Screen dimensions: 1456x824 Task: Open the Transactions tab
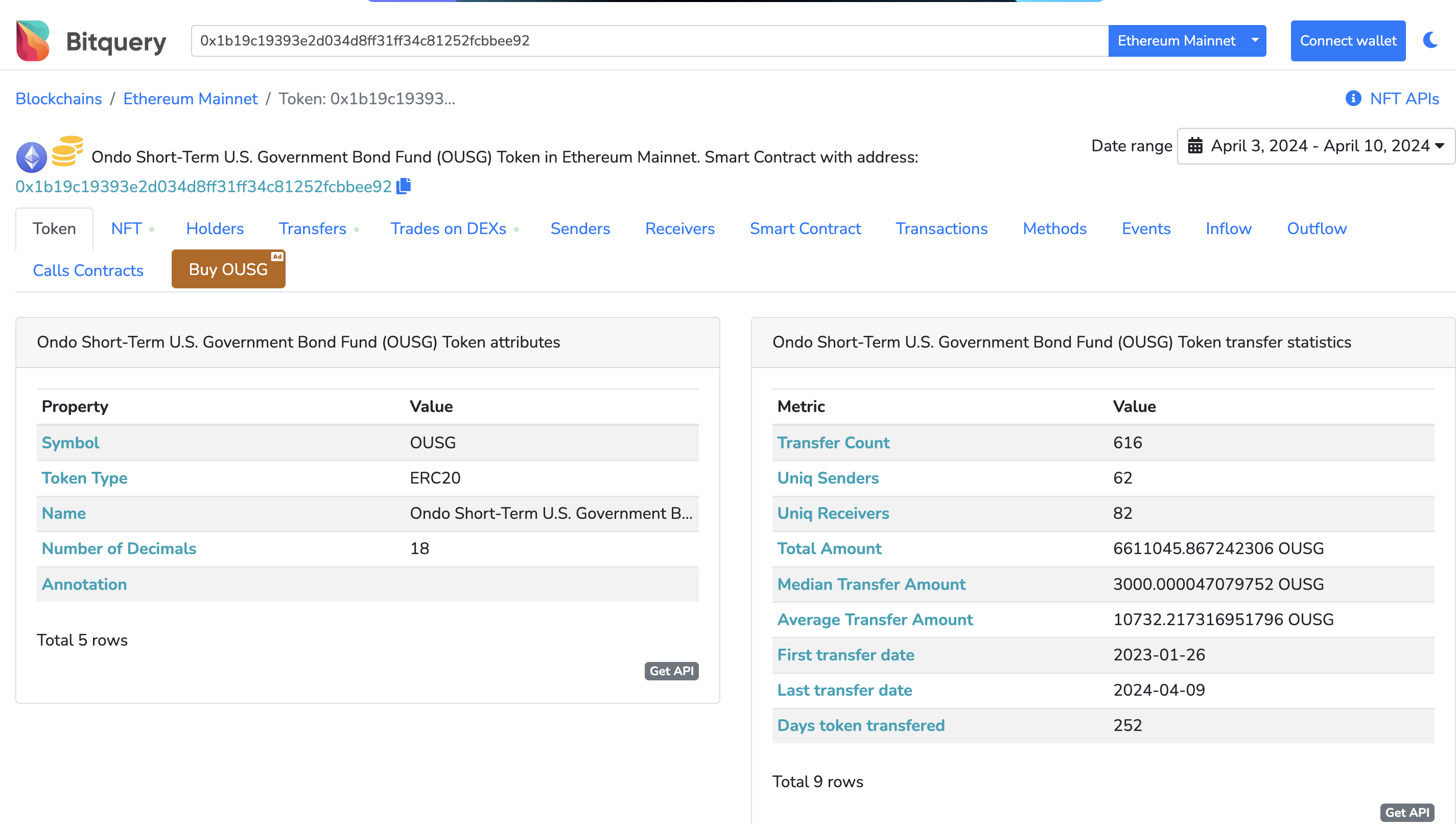(x=942, y=228)
